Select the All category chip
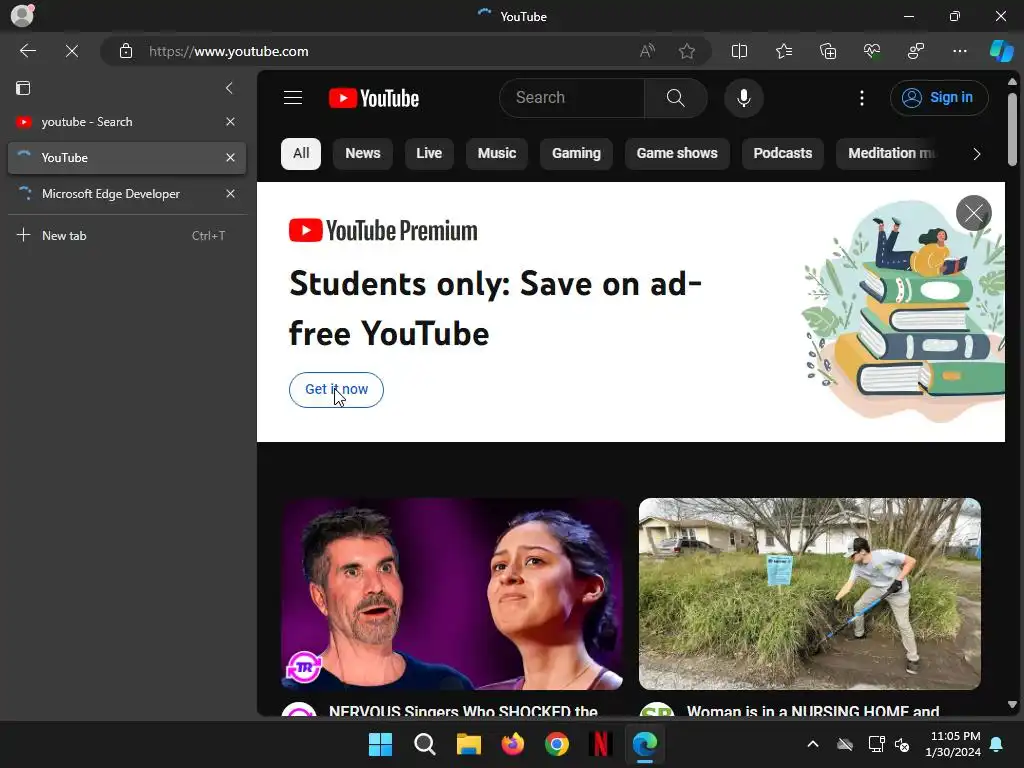This screenshot has height=768, width=1024. pos(301,153)
